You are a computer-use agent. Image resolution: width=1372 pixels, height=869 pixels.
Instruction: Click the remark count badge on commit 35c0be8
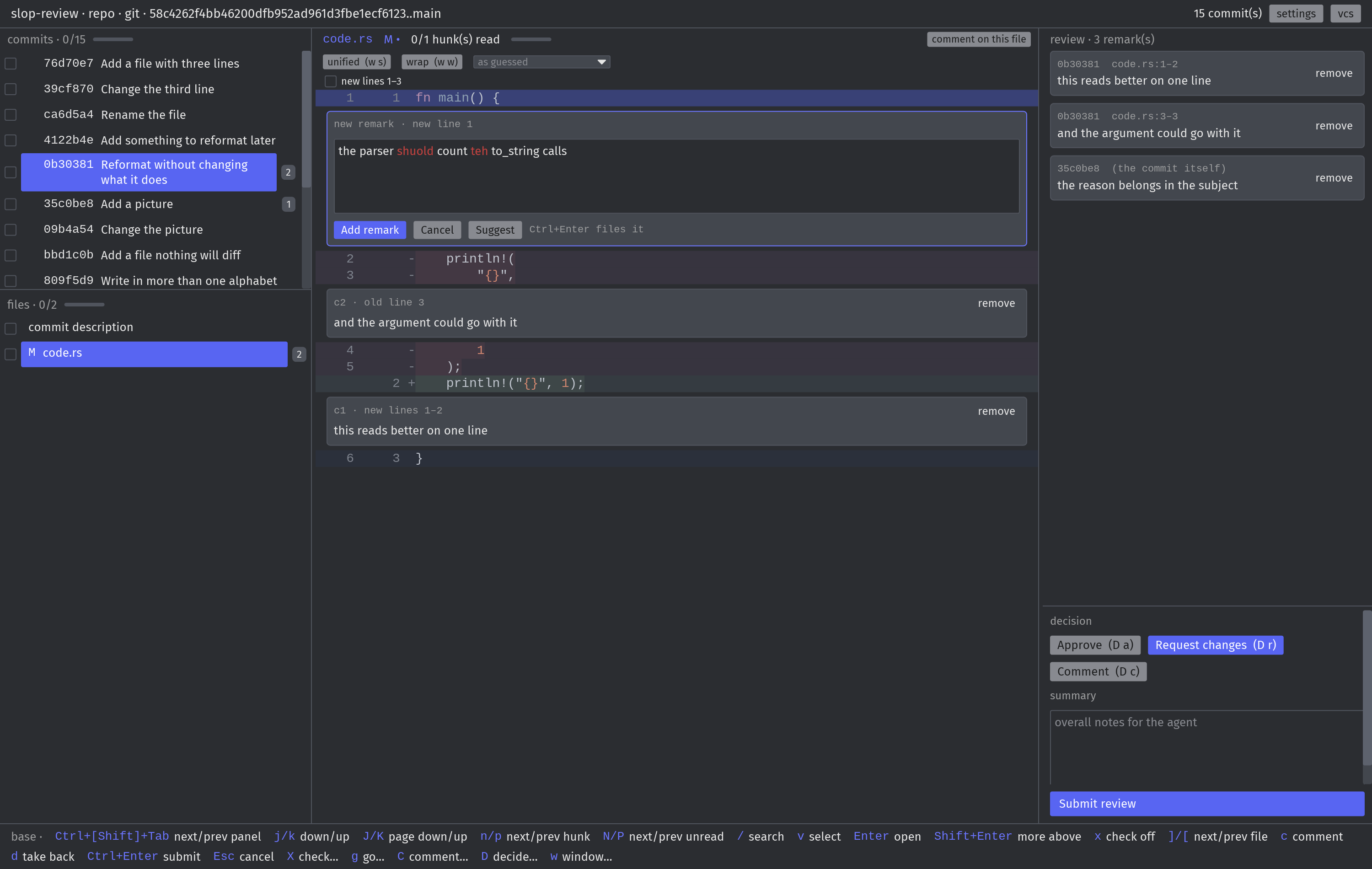click(x=288, y=204)
